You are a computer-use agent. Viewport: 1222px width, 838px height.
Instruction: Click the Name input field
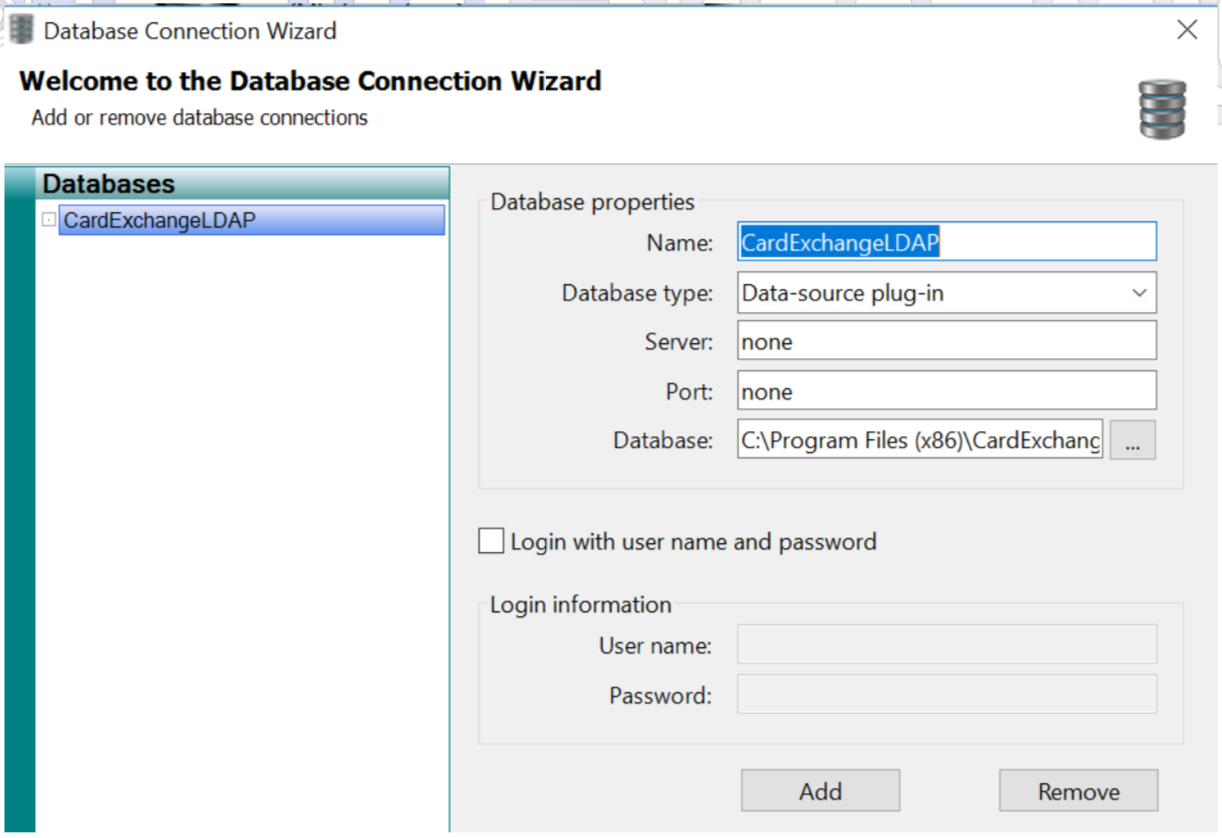pyautogui.click(x=947, y=242)
